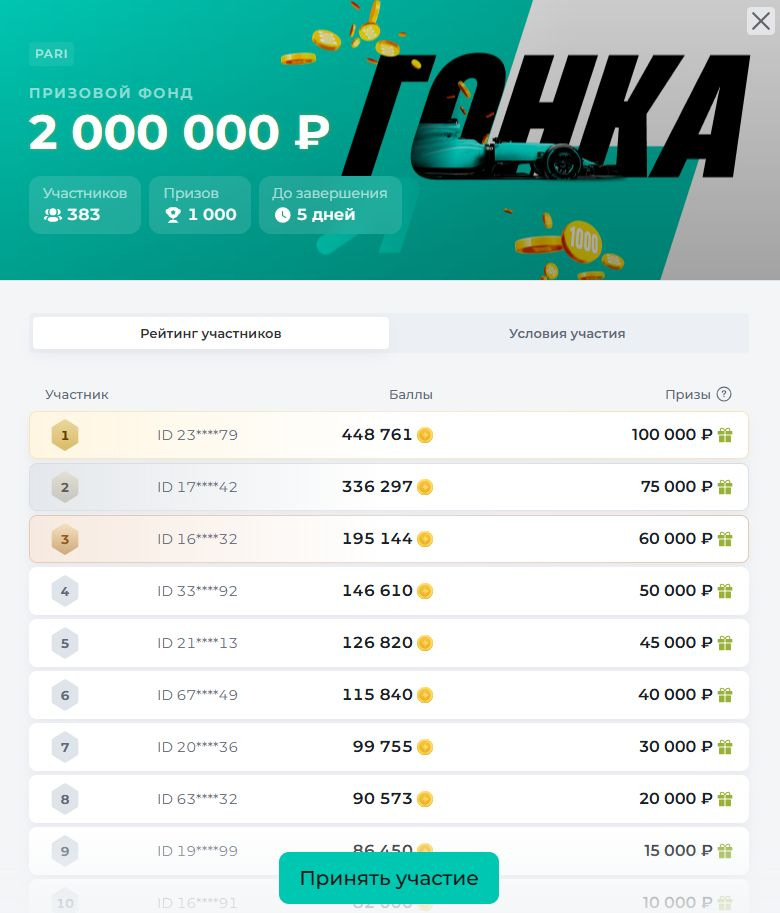
Task: Click the silver rank 2 hexagon badge
Action: pyautogui.click(x=65, y=487)
